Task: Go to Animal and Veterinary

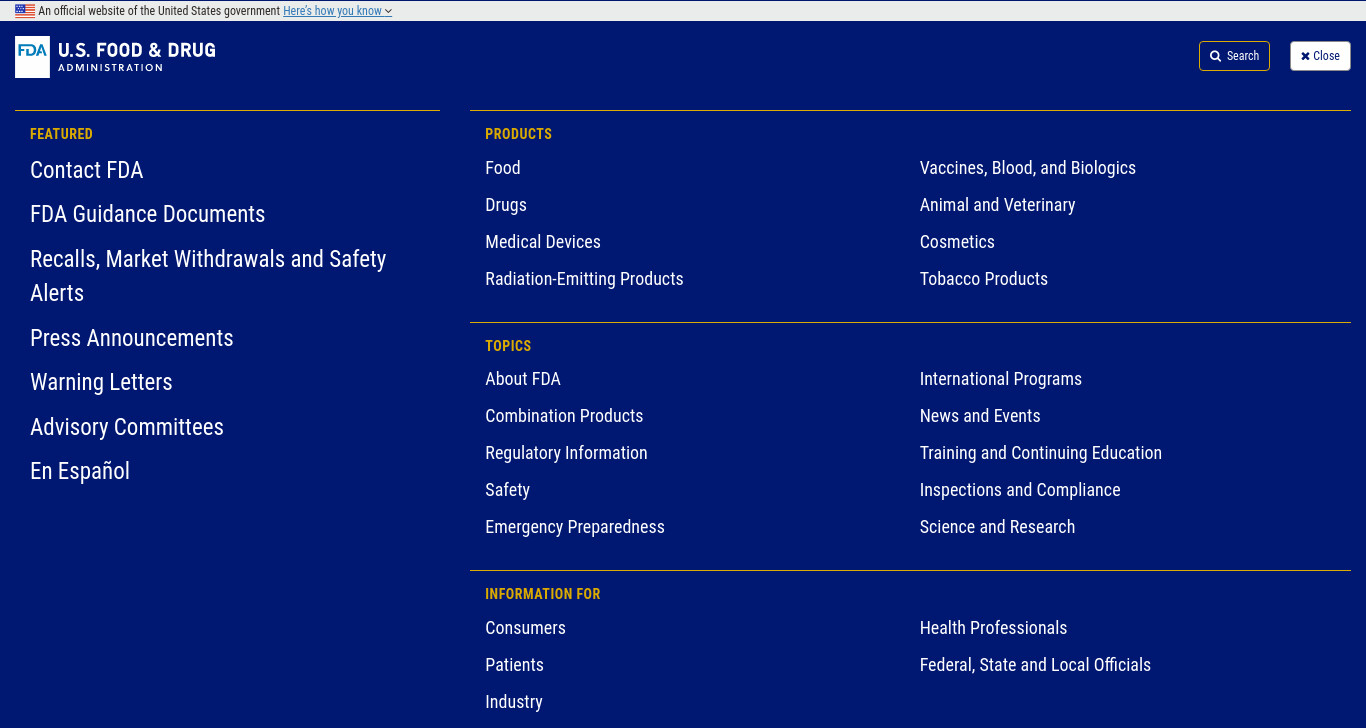Action: click(x=998, y=205)
